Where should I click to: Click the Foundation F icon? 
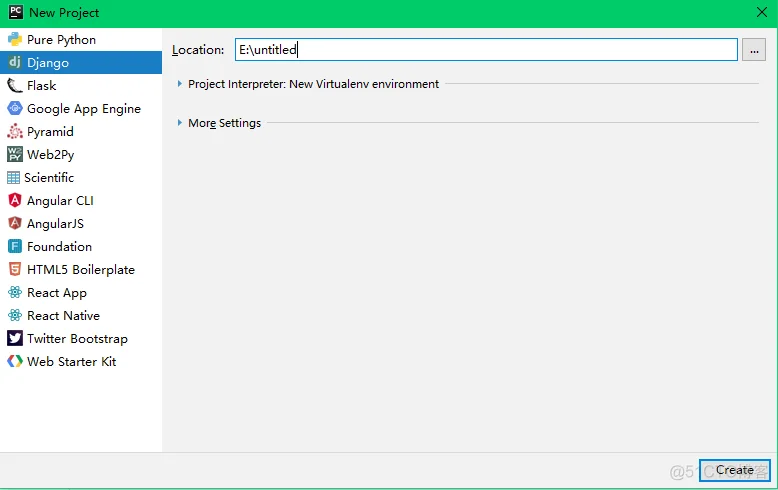[x=15, y=246]
